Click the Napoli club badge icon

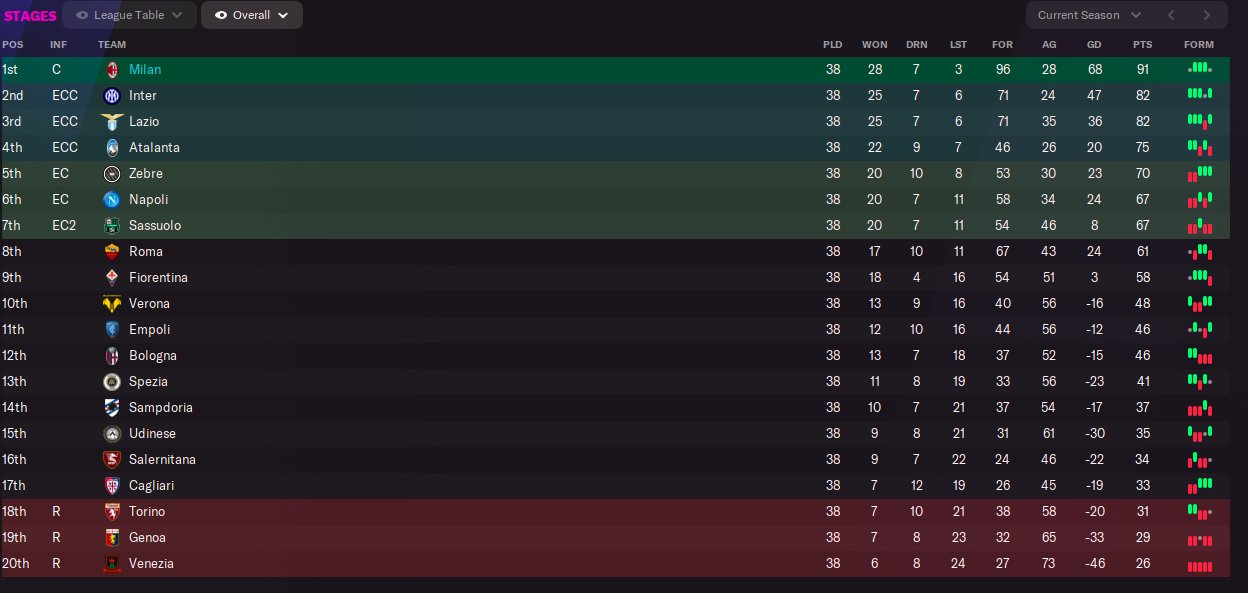(112, 200)
